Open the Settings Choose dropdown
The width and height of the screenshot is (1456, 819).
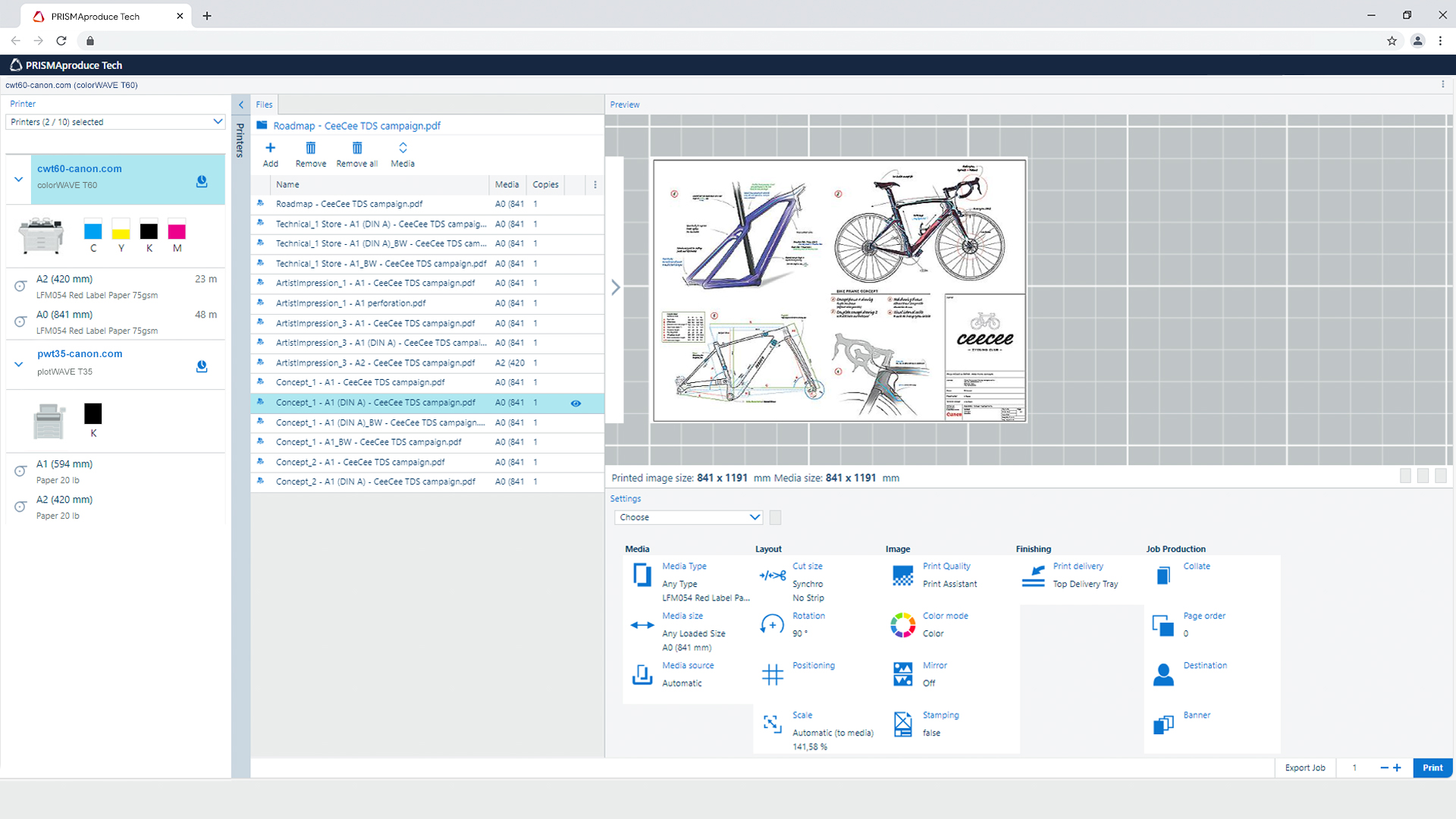689,517
